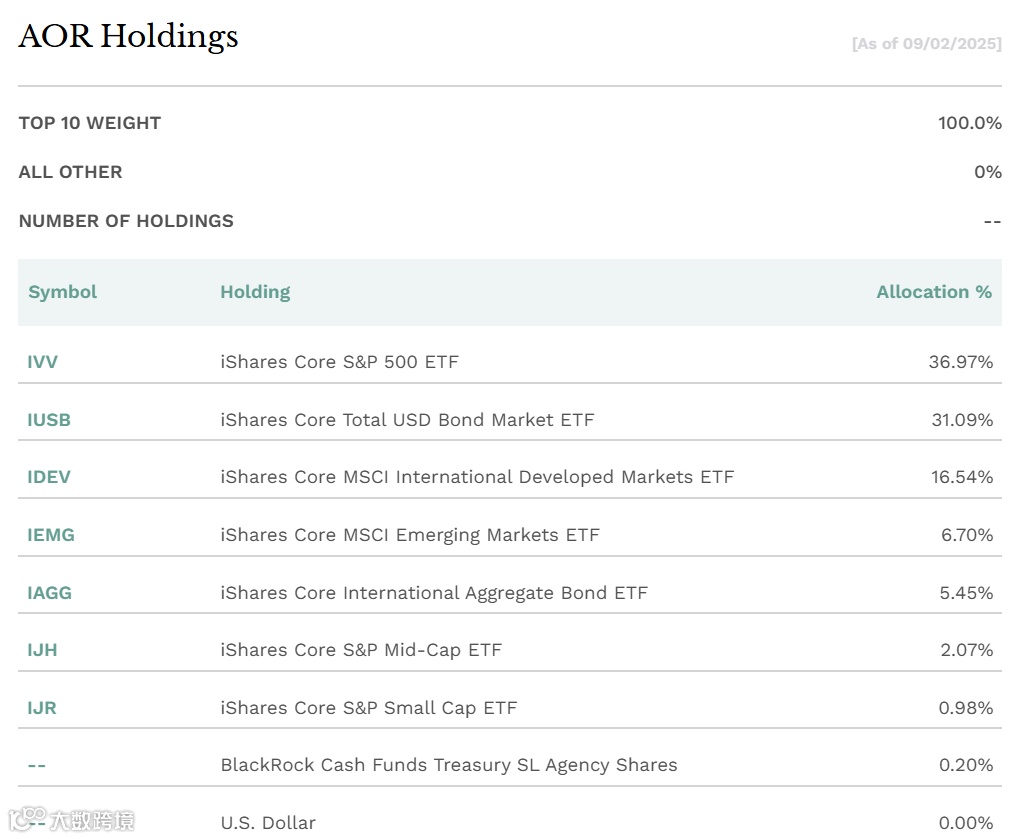Select the NUMBER OF HOLDINGS label
The image size is (1028, 839).
[x=126, y=221]
